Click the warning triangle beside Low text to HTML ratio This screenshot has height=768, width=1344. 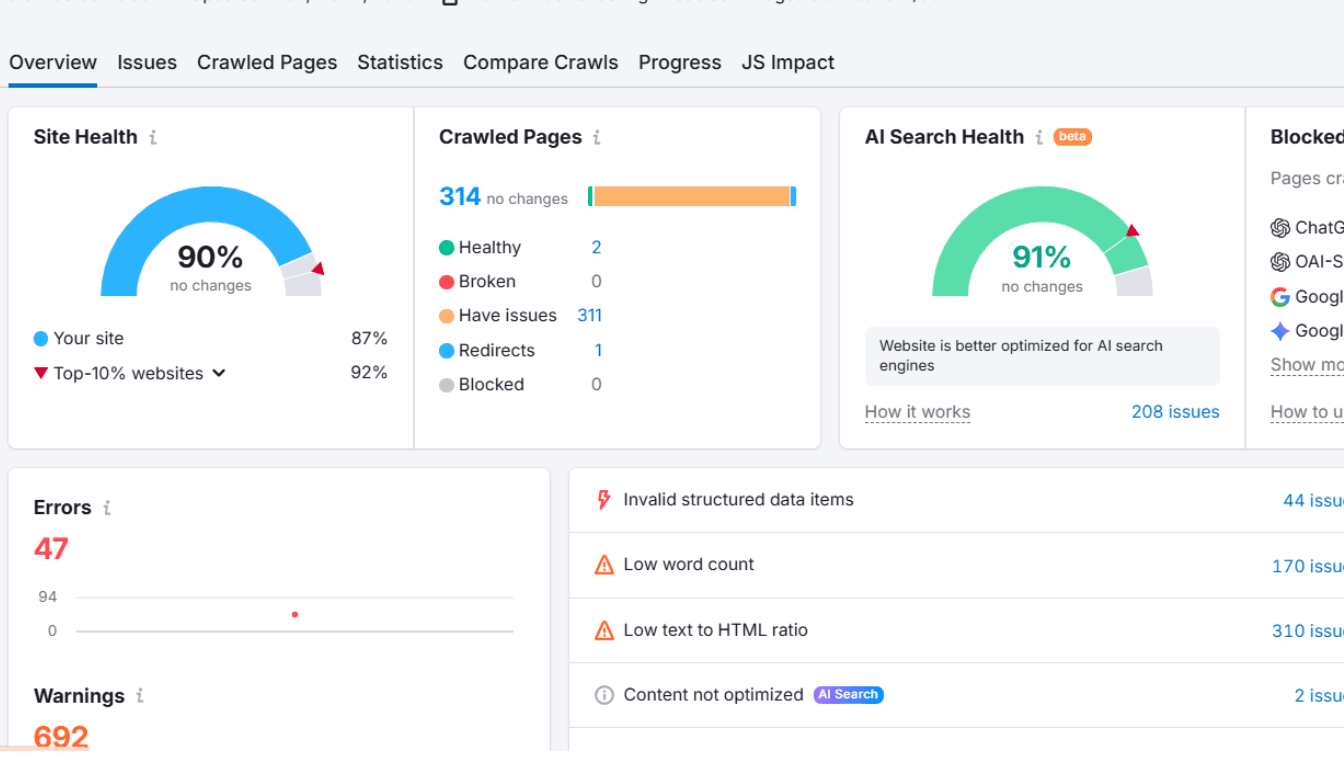(x=604, y=631)
